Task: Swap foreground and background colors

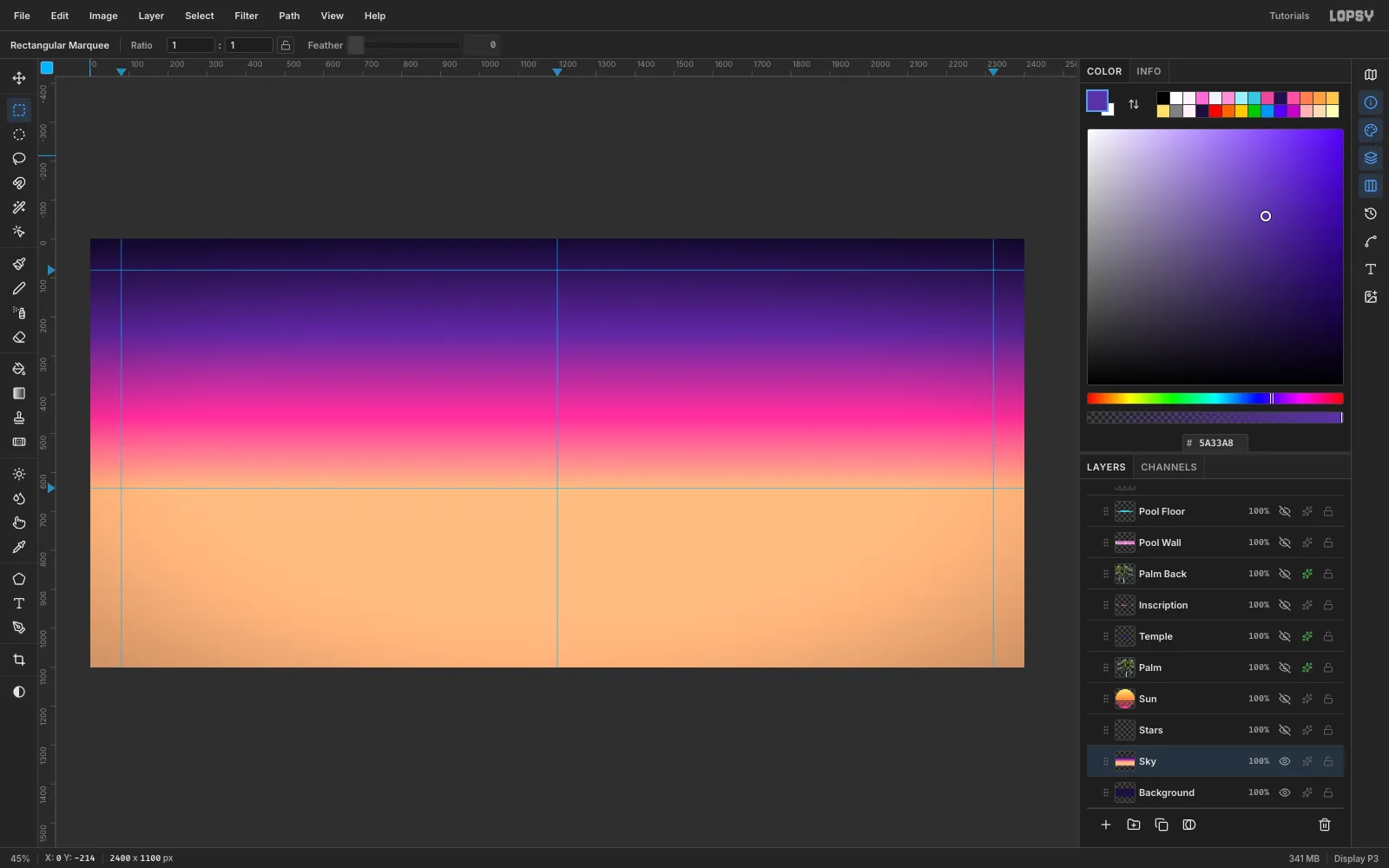Action: point(1134,104)
